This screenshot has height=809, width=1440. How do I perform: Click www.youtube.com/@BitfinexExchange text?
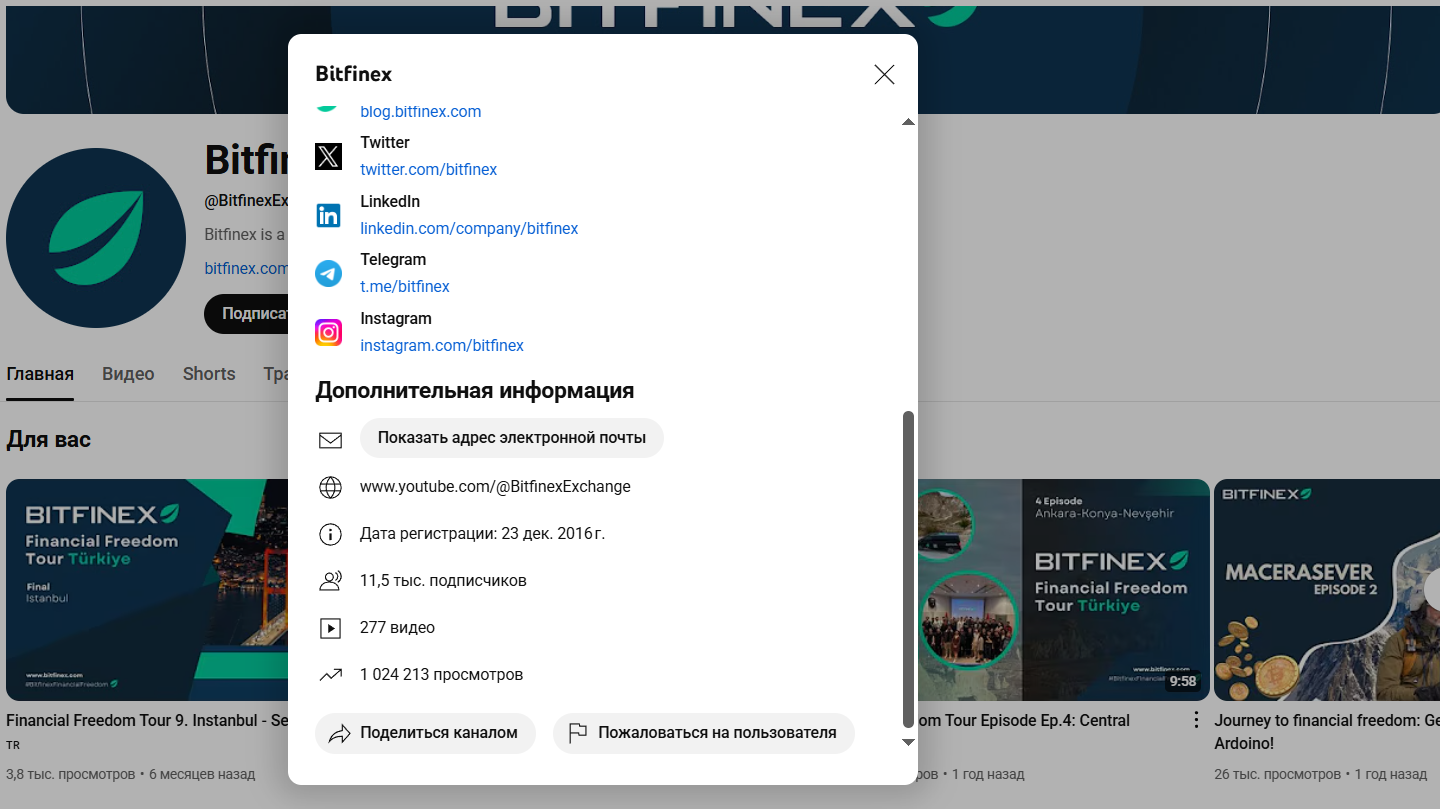tap(495, 487)
